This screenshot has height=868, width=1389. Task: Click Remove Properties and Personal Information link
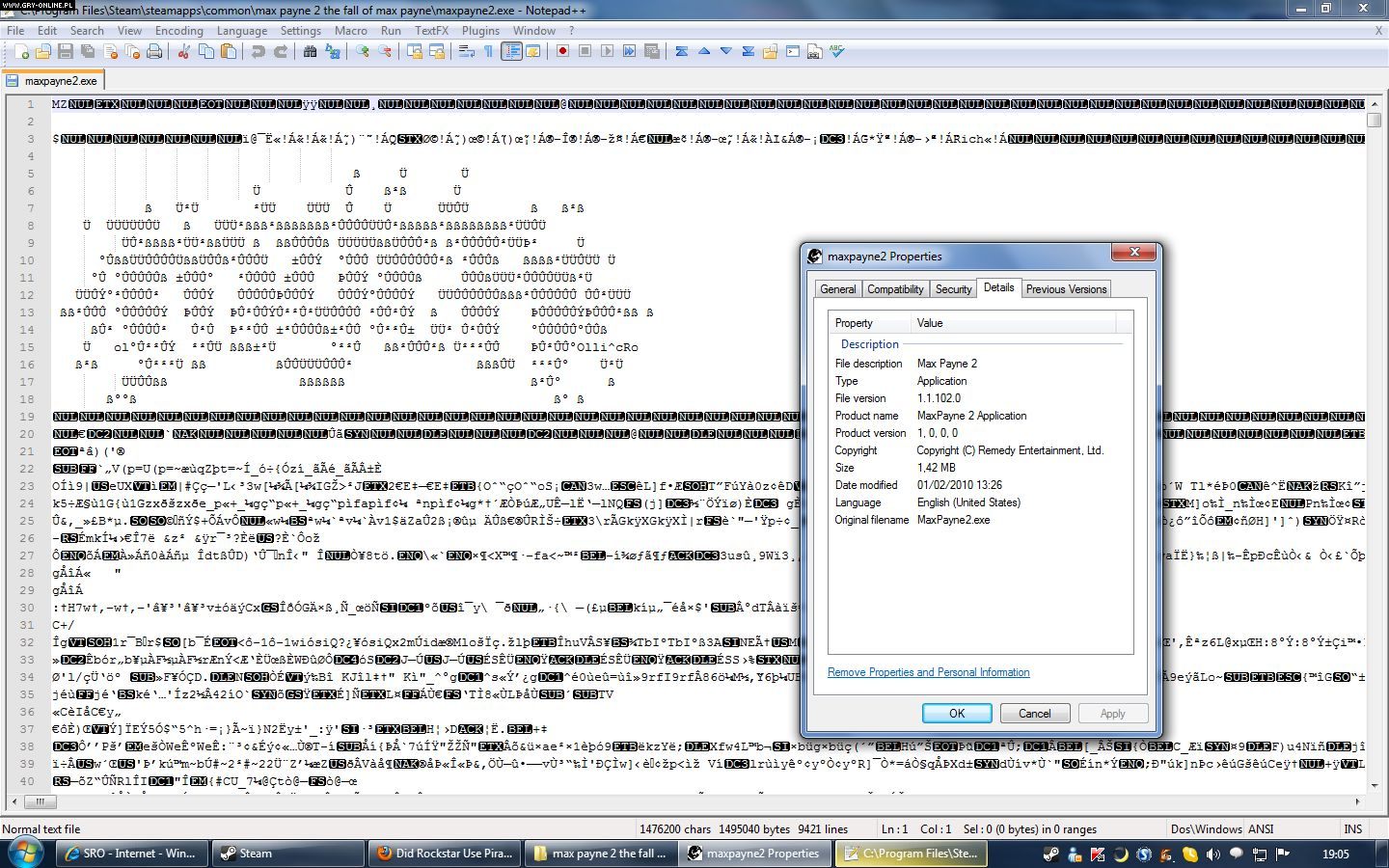(928, 672)
